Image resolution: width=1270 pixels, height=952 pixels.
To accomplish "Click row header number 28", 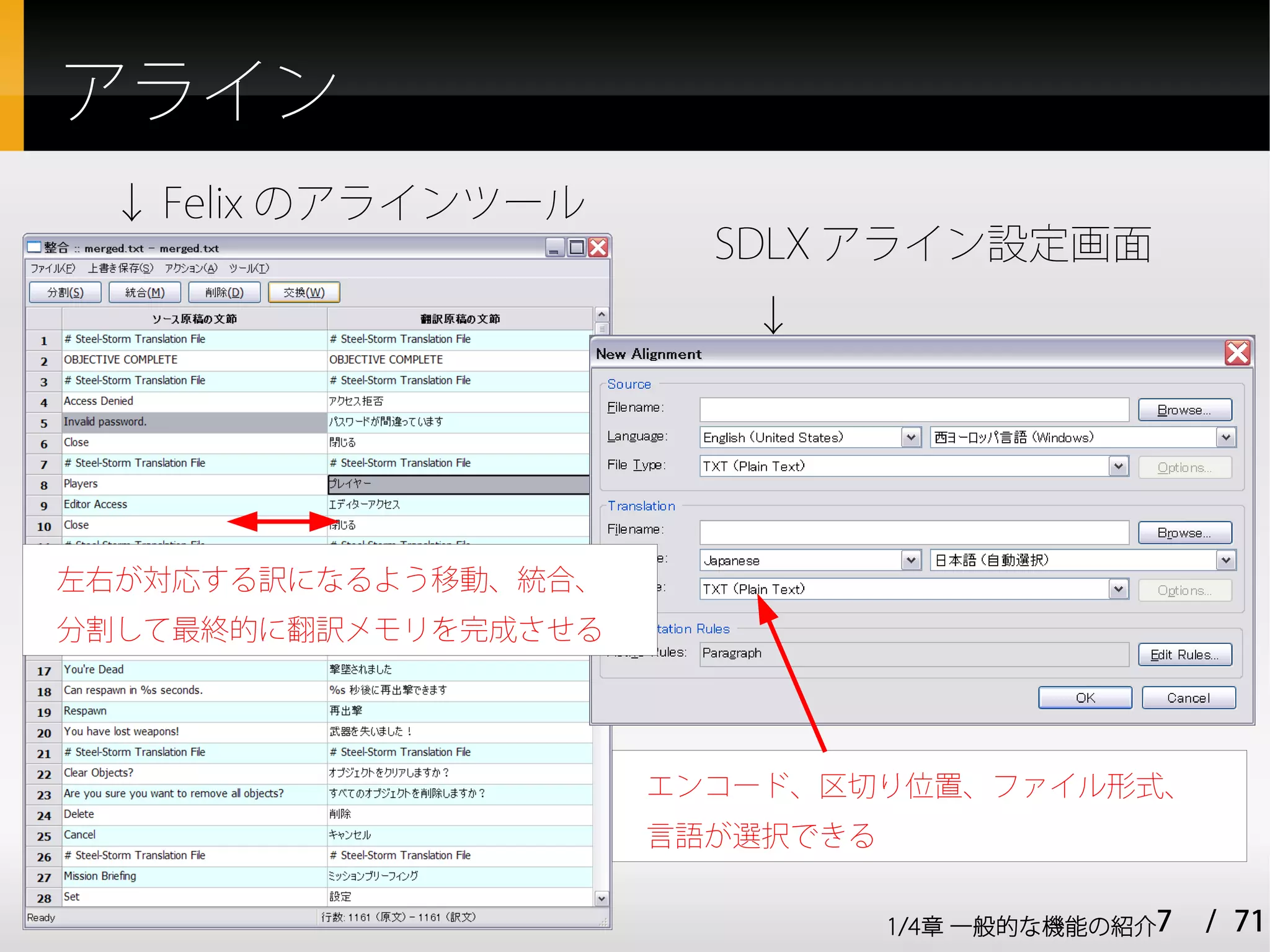I will [44, 898].
